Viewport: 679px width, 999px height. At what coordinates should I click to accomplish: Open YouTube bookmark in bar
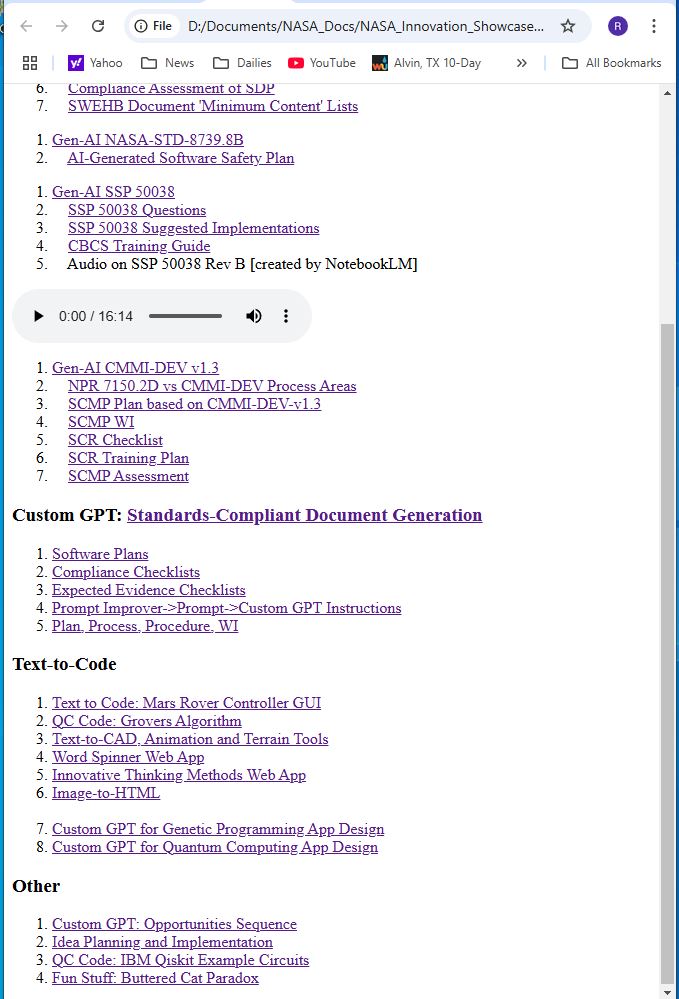(x=322, y=63)
